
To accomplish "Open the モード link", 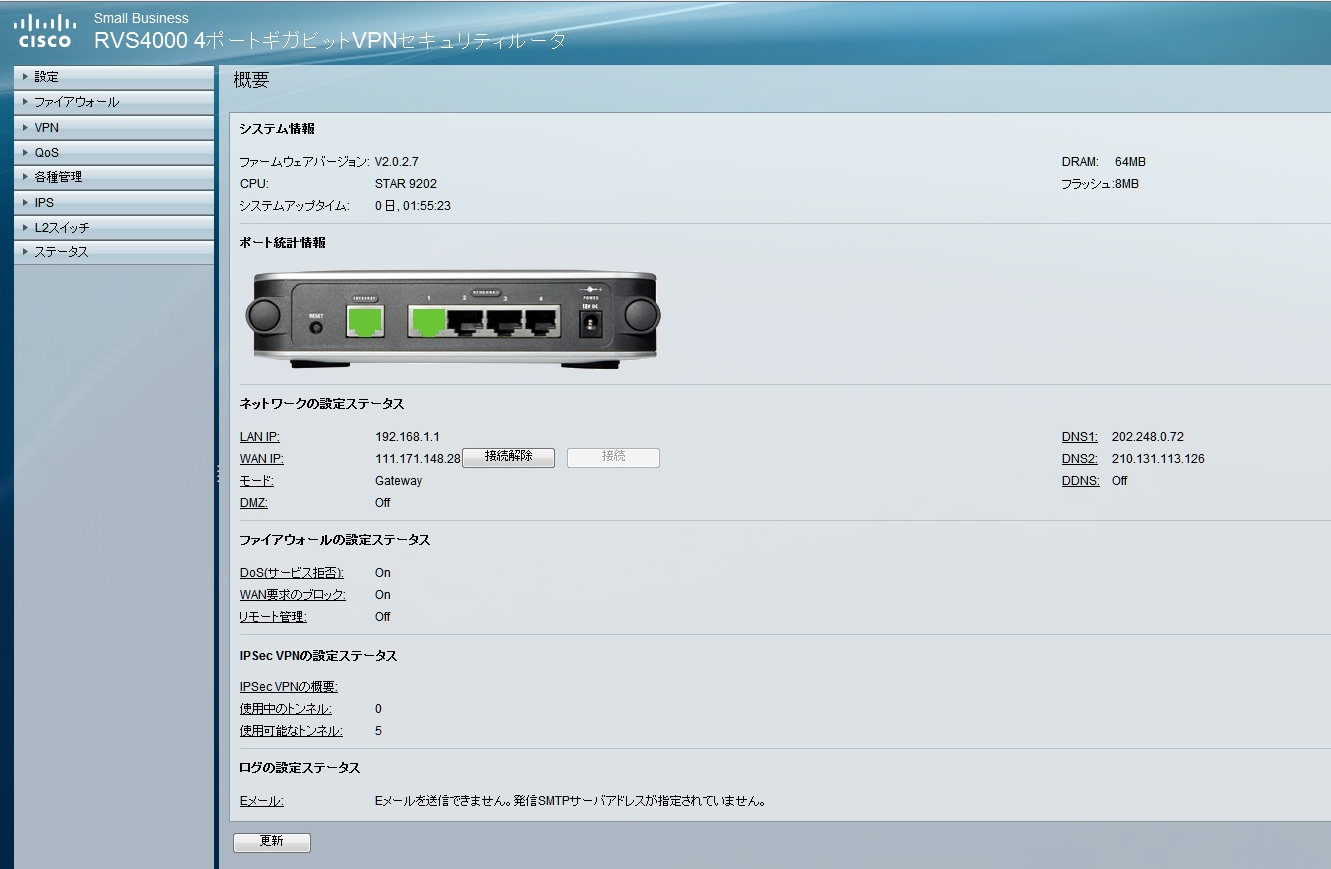I will point(256,481).
